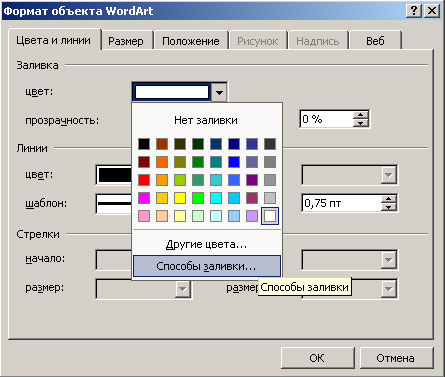The height and width of the screenshot is (377, 445).
Task: Choose the pure blue color swatch
Action: tap(234, 162)
